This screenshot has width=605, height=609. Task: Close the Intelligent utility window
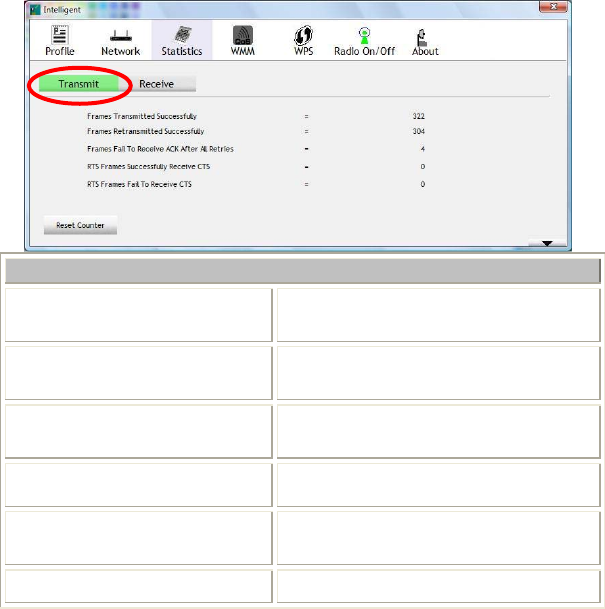[x=553, y=7]
